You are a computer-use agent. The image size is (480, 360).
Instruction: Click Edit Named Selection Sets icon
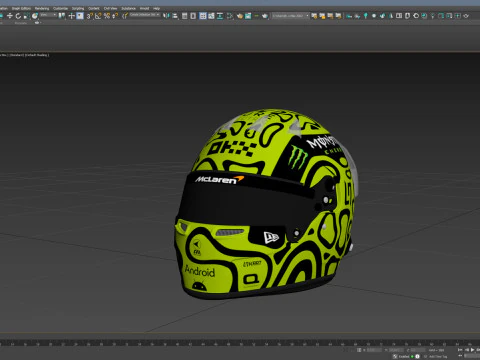[x=125, y=16]
